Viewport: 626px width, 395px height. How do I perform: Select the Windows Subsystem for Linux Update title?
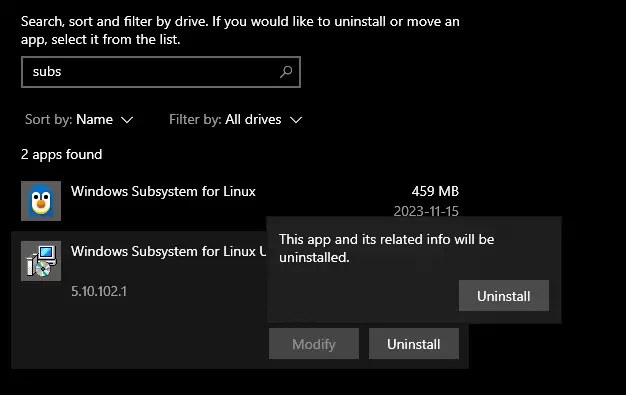pyautogui.click(x=168, y=251)
